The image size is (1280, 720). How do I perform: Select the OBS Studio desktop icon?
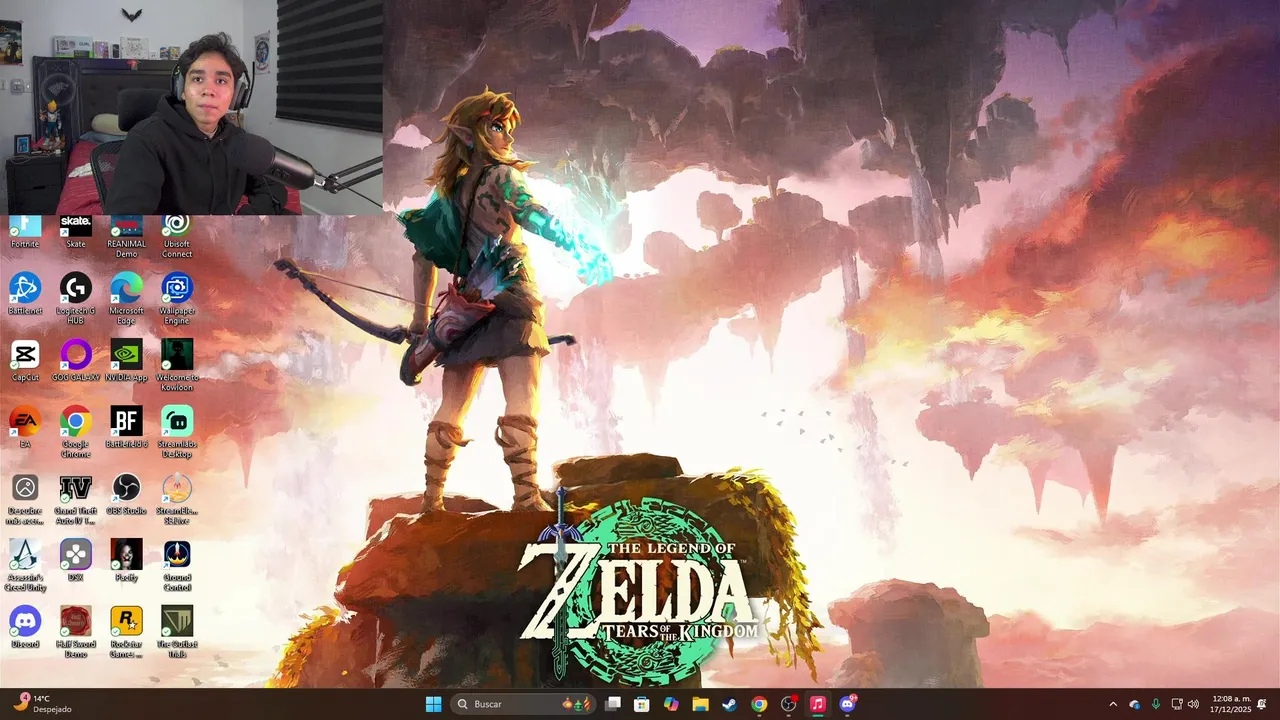coord(126,494)
